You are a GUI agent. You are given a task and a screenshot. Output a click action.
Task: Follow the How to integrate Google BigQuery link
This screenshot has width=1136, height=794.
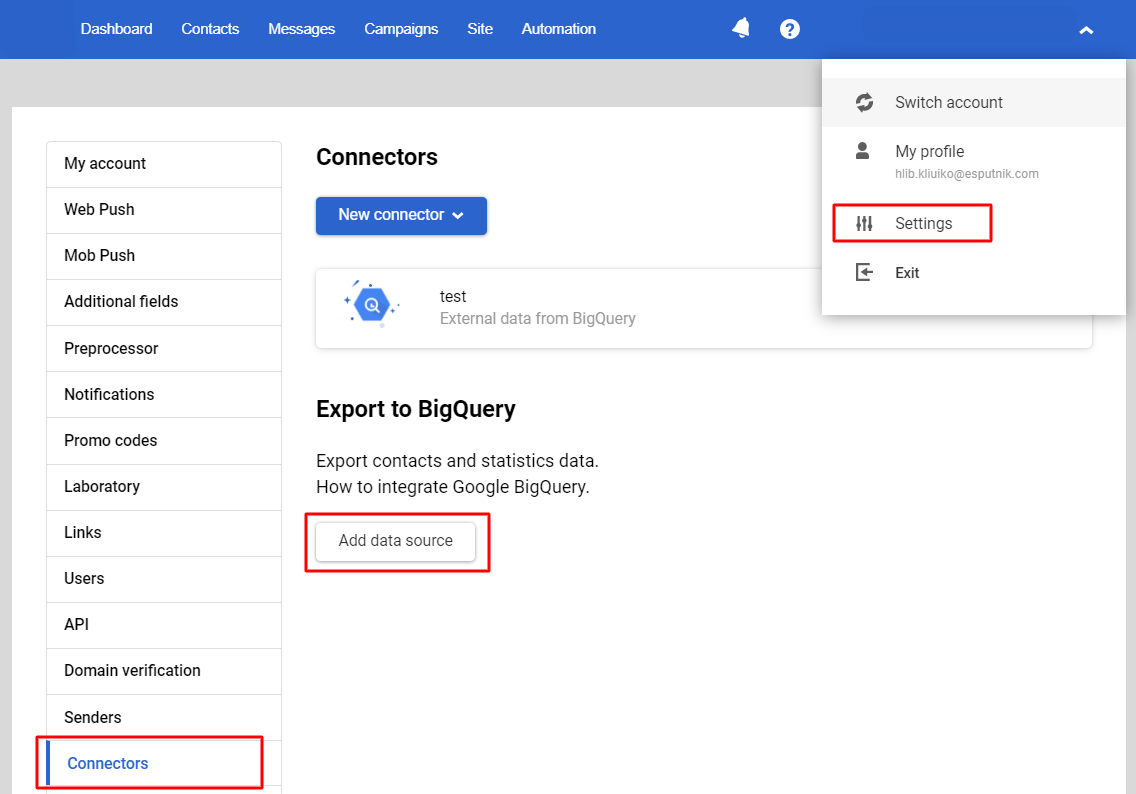452,487
